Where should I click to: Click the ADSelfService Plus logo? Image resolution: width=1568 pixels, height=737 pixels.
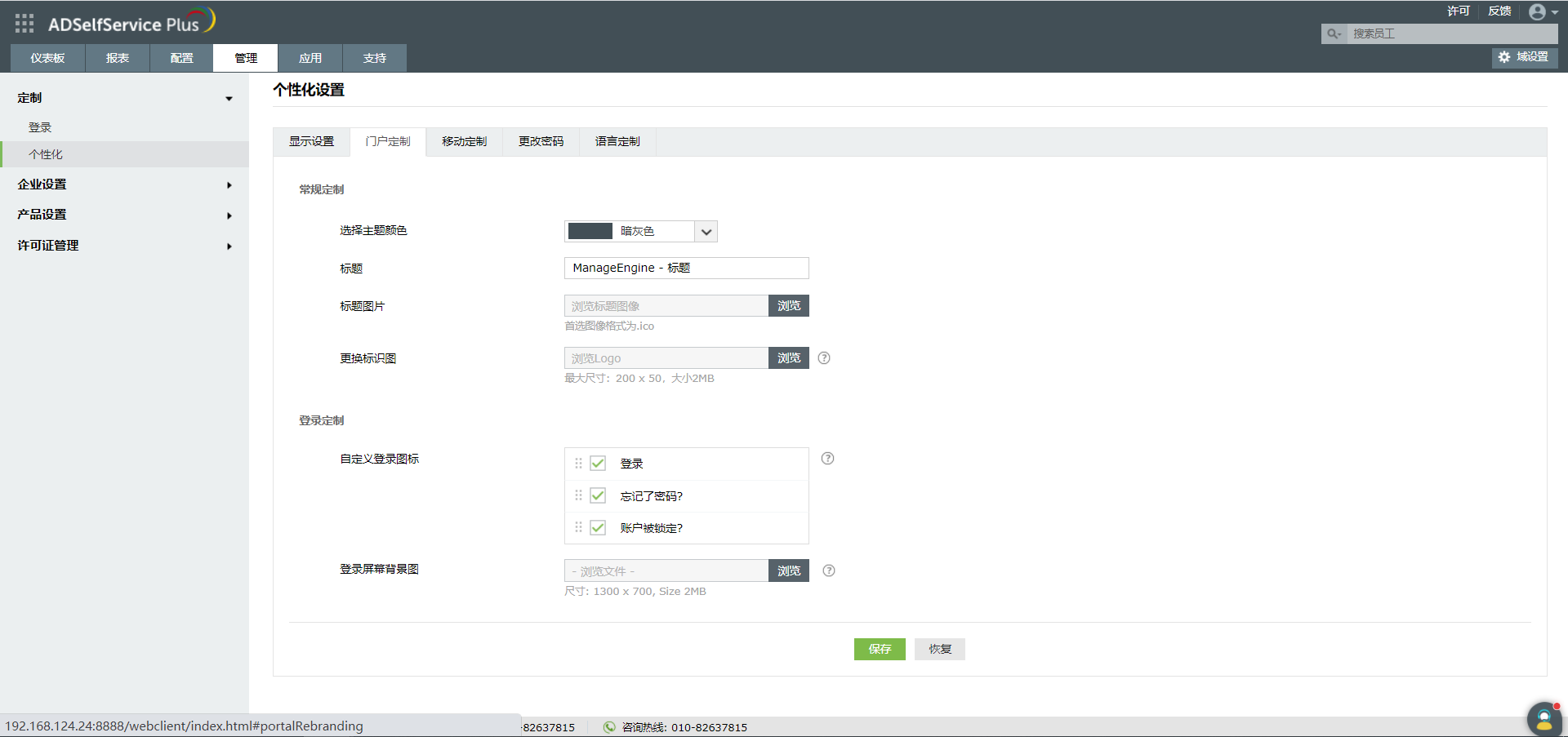131,21
